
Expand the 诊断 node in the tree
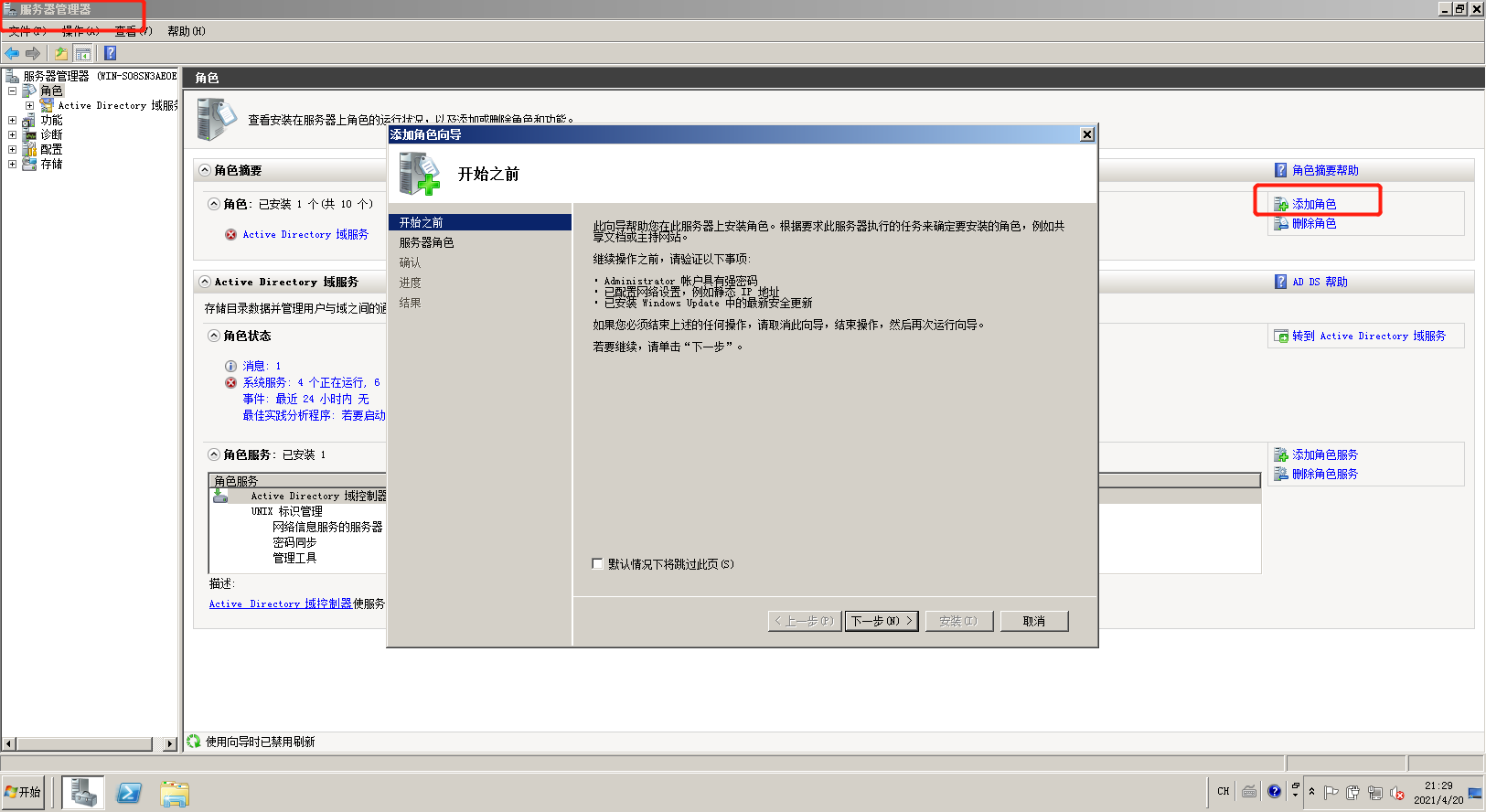(x=12, y=135)
